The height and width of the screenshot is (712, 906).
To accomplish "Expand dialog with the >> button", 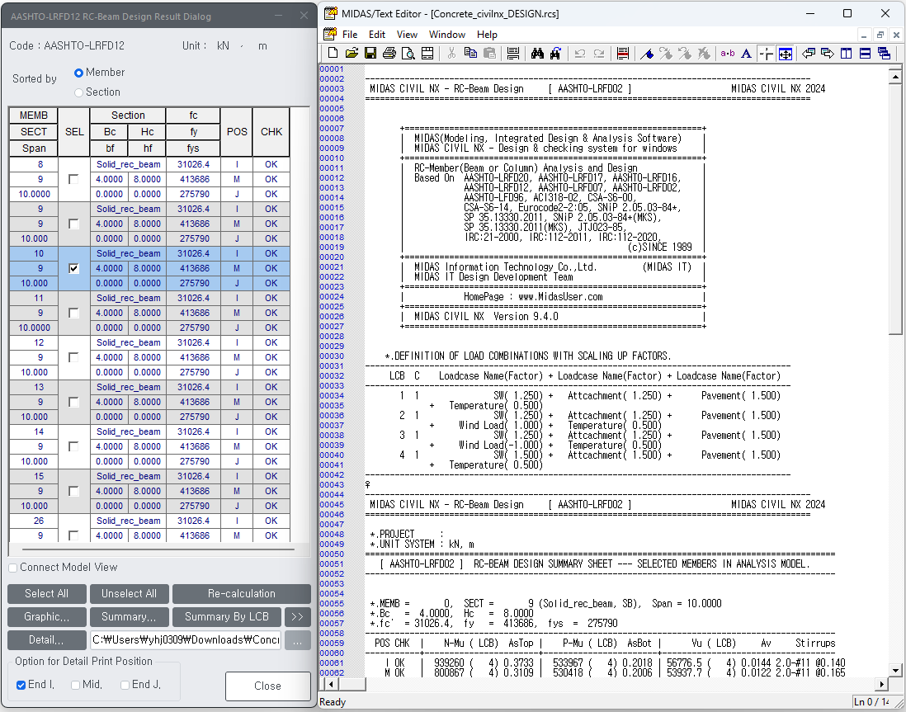I will pyautogui.click(x=298, y=617).
